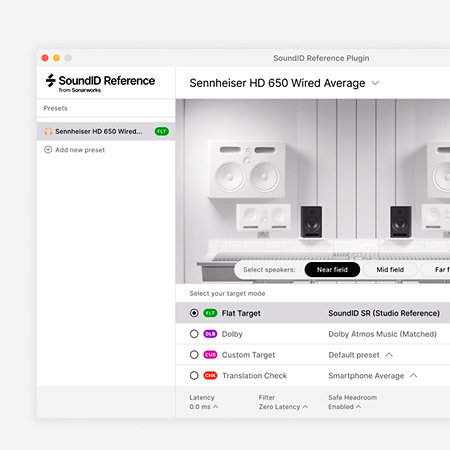Open the Latency 0.0 ms dropdown
The image size is (450, 450).
[204, 407]
